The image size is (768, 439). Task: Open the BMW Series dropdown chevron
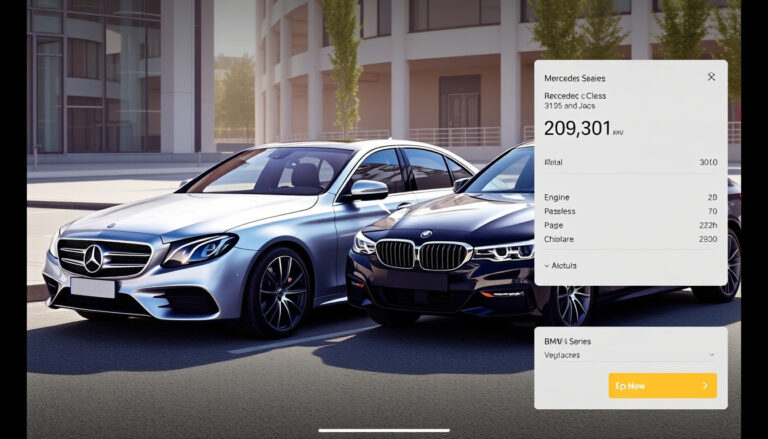pyautogui.click(x=712, y=355)
